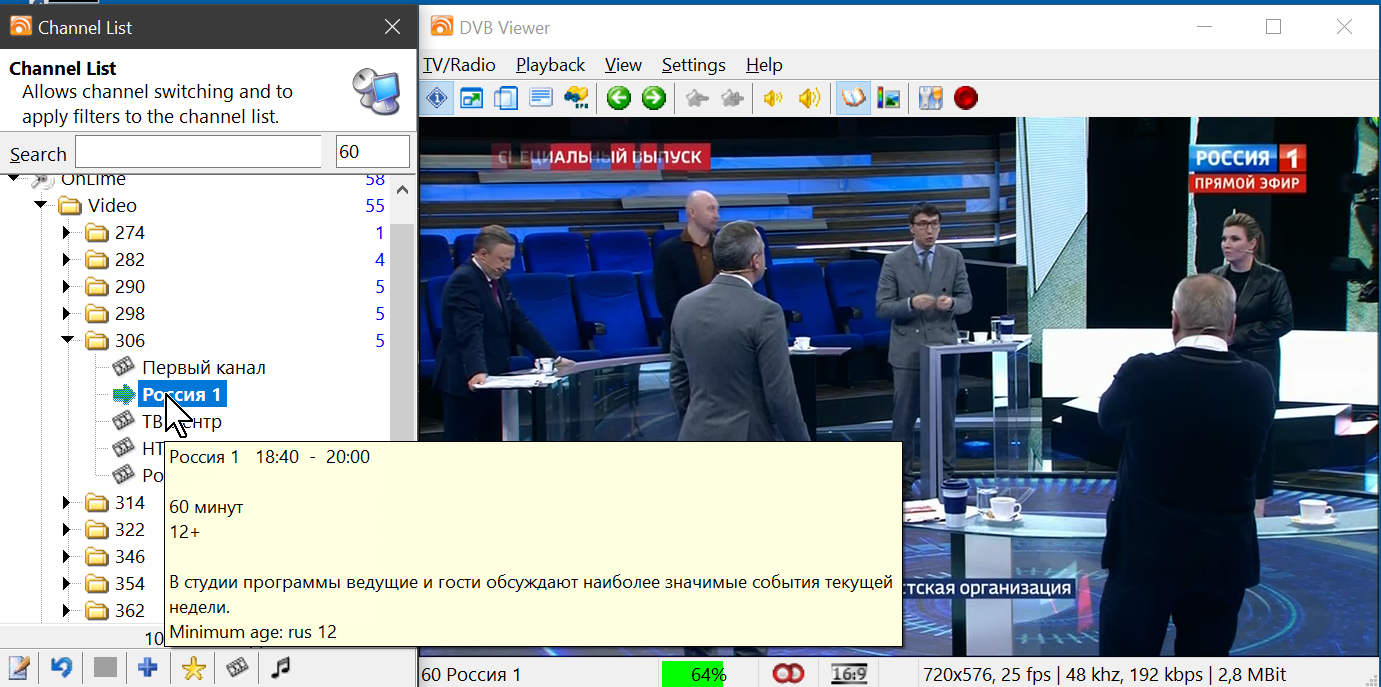This screenshot has width=1381, height=687.
Task: Click the blue plus icon in channel list
Action: 148,668
